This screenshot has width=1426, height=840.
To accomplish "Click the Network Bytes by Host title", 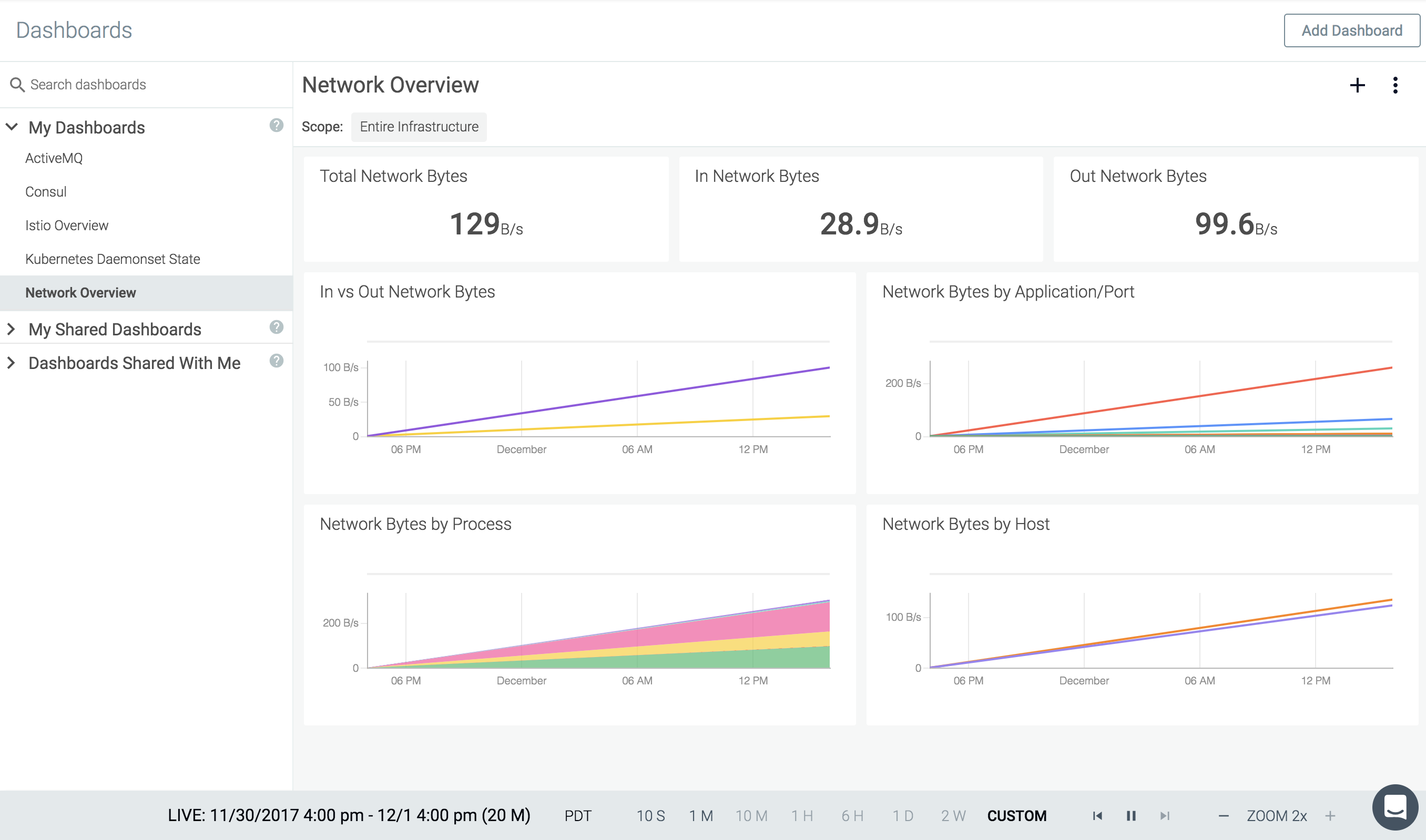I will coord(965,524).
